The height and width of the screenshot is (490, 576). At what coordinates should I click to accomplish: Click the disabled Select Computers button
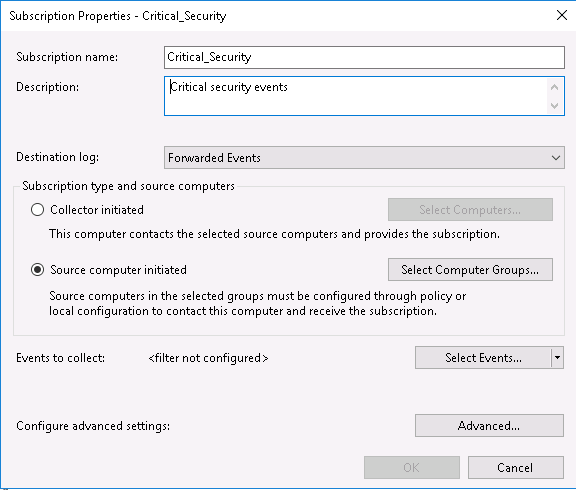[x=470, y=210]
